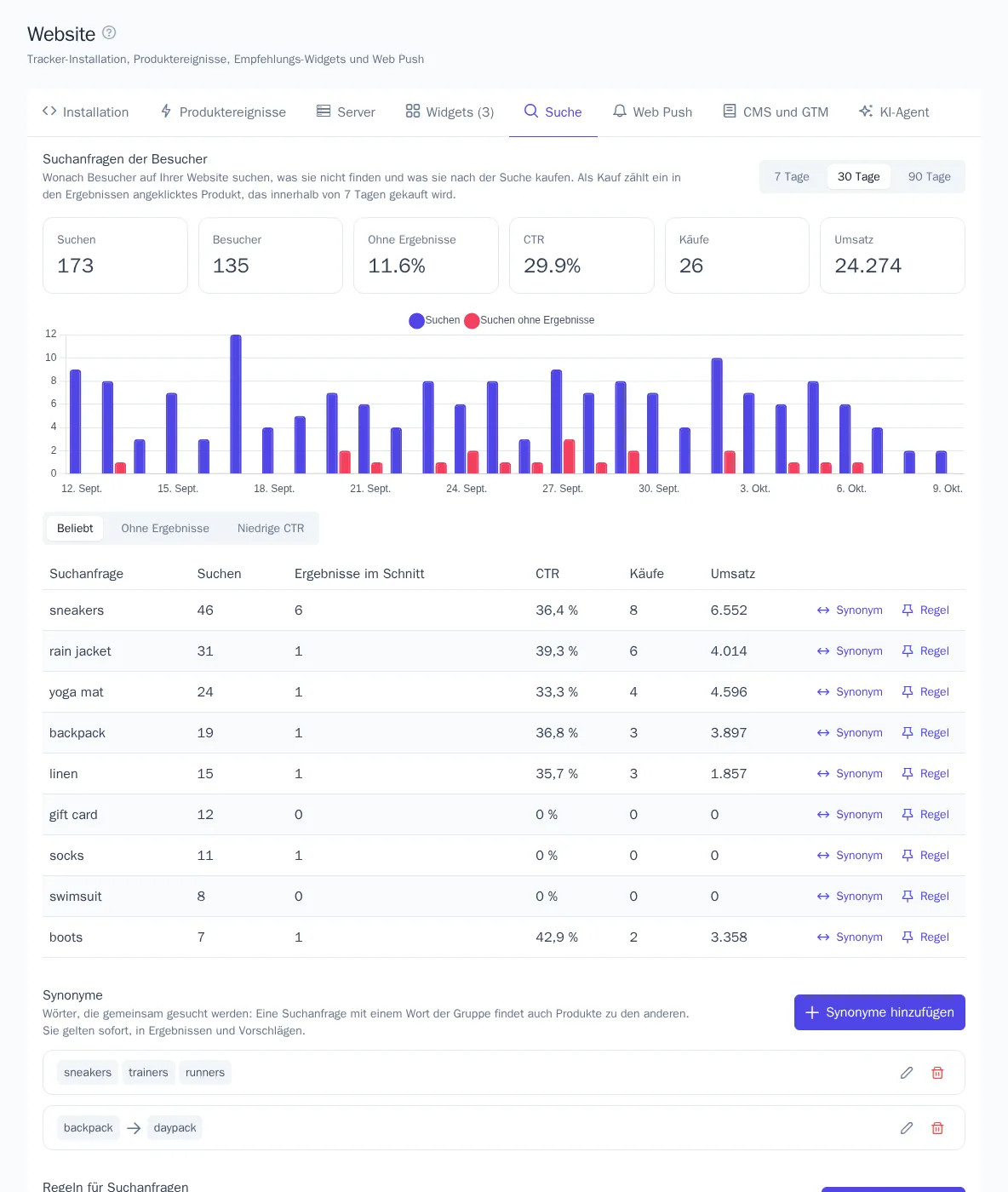Open the KI-Agent tab
Image resolution: width=1008 pixels, height=1192 pixels.
tap(894, 112)
